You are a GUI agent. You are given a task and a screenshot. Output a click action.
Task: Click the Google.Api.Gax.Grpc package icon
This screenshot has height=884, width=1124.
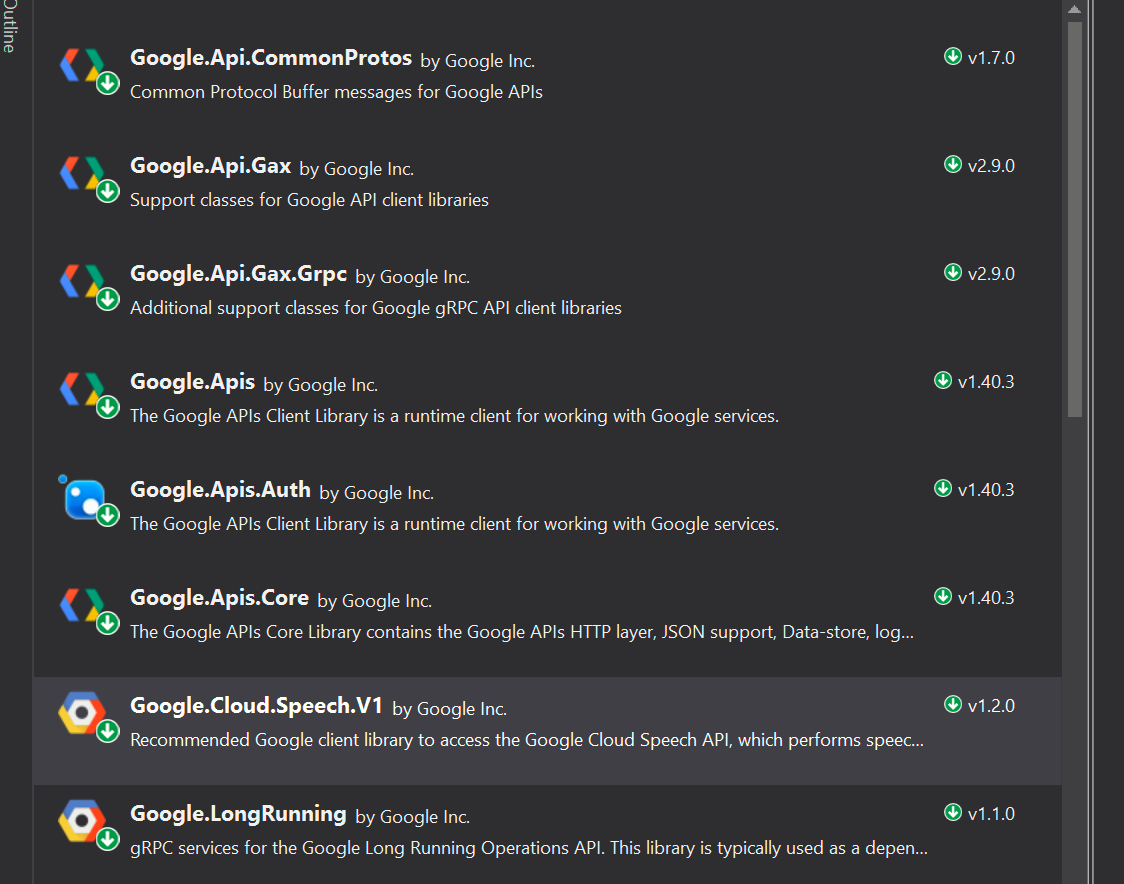[86, 281]
